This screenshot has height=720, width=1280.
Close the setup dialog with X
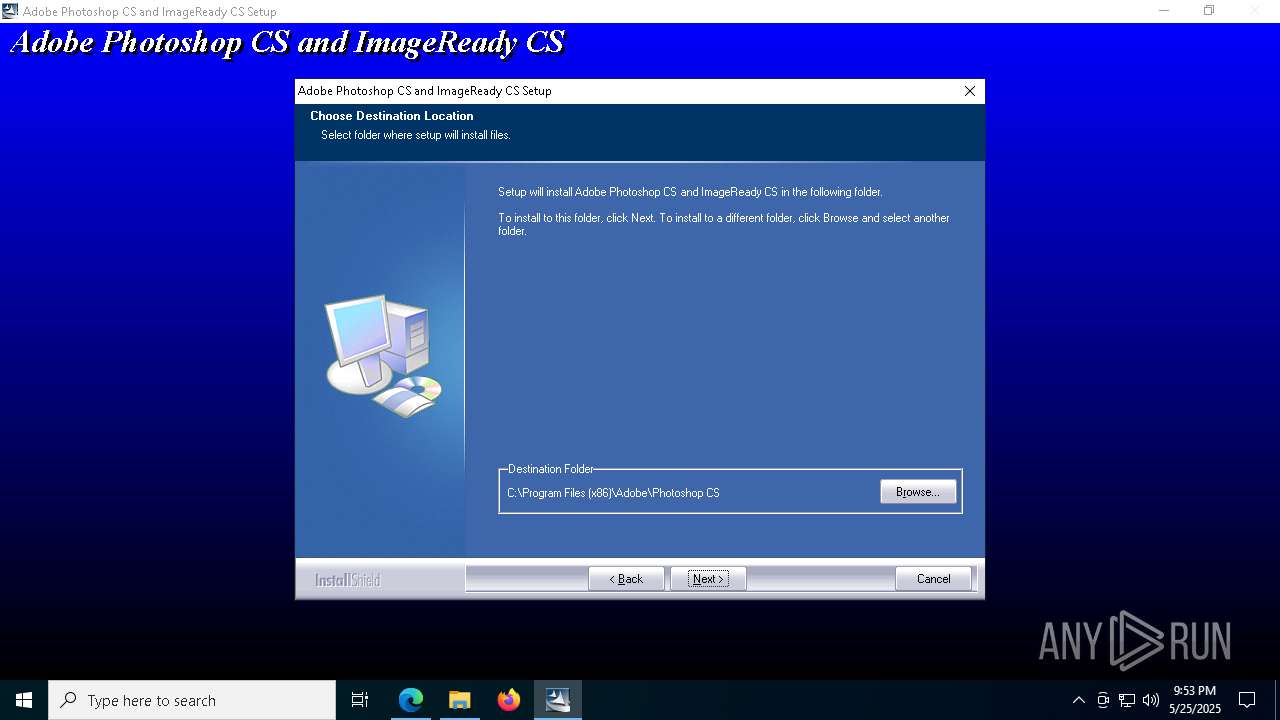[x=969, y=91]
